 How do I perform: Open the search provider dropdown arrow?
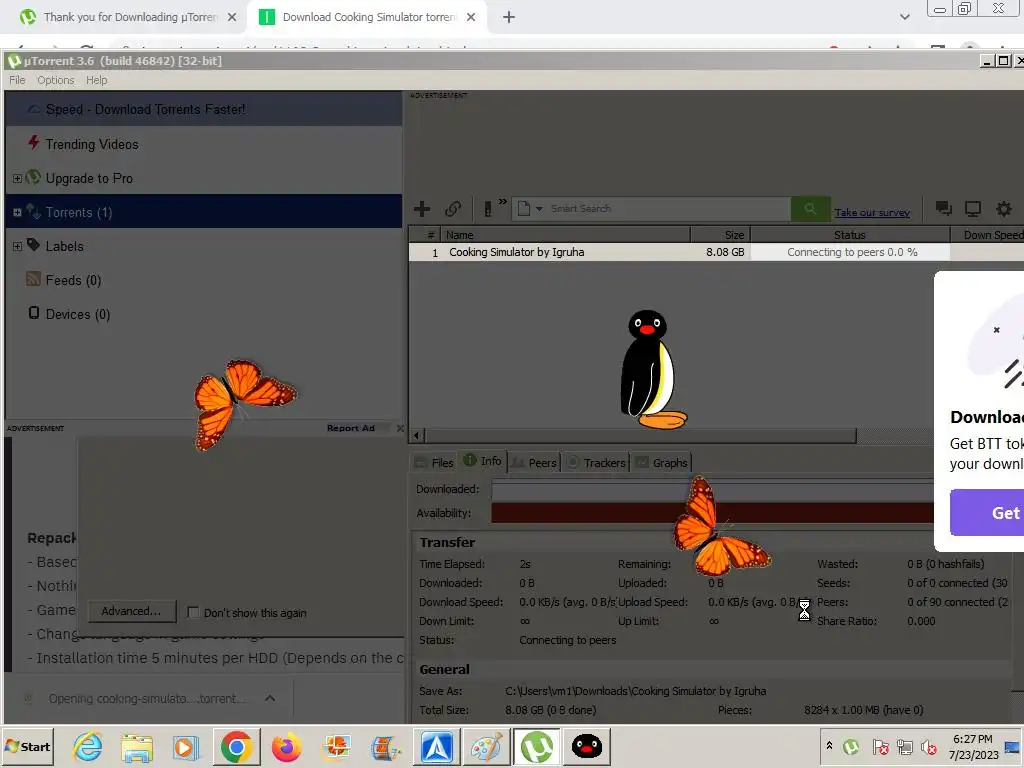click(539, 209)
